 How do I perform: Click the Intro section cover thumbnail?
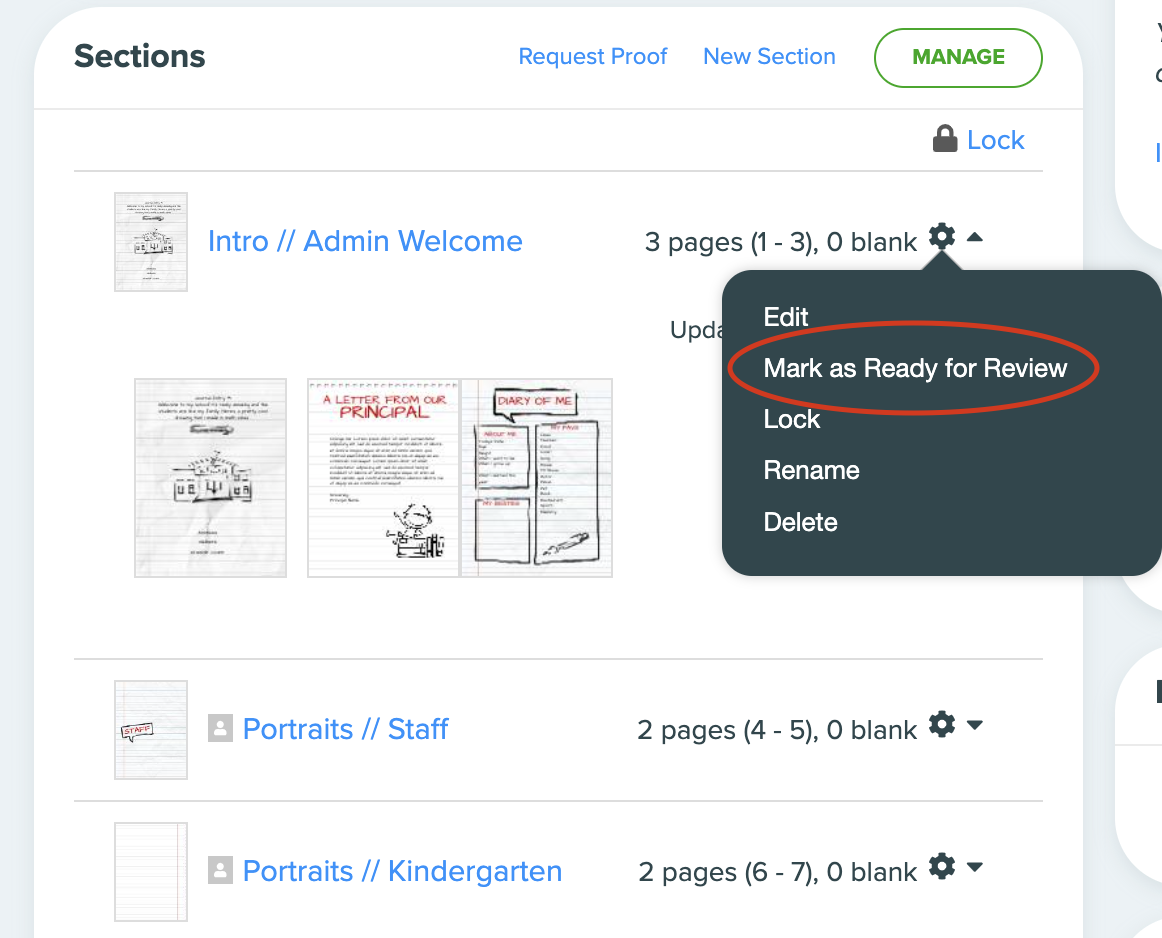151,242
